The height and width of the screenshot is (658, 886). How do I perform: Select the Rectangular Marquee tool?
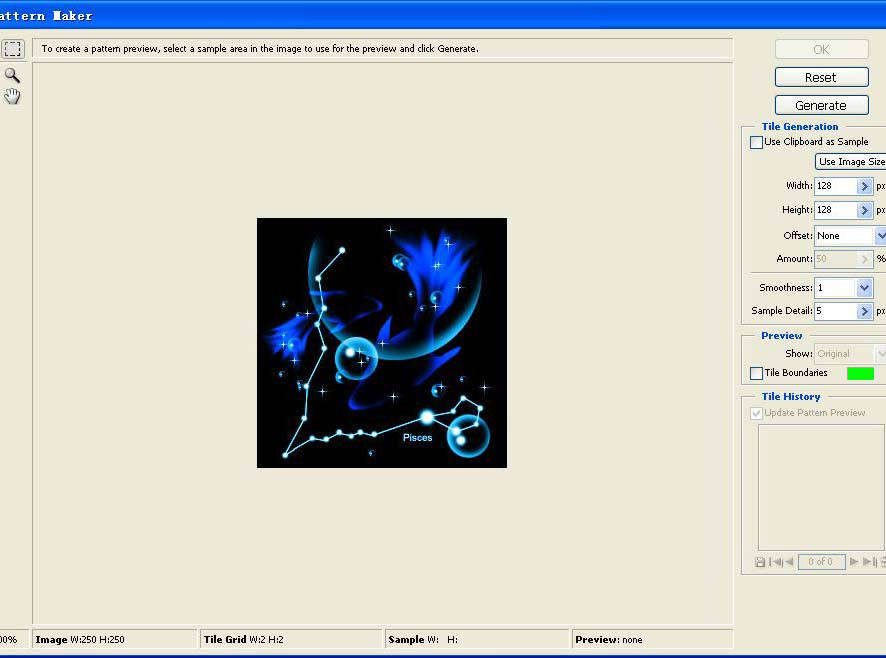[x=12, y=49]
